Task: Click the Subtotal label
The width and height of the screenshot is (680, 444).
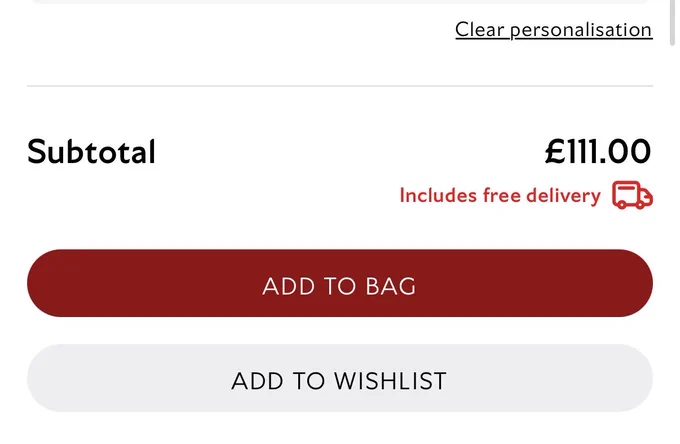Action: pos(91,152)
